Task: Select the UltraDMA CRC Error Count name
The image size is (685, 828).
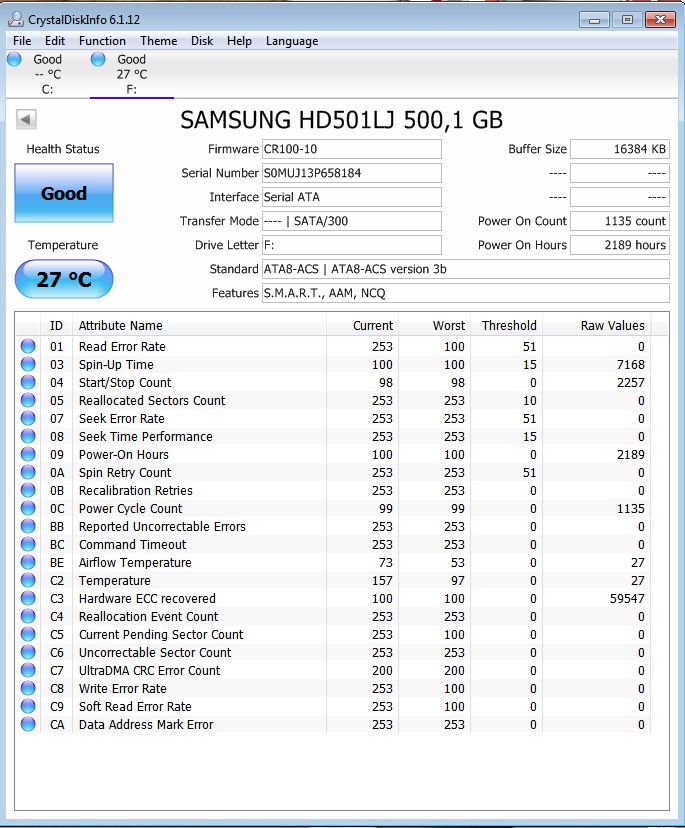Action: click(x=149, y=670)
